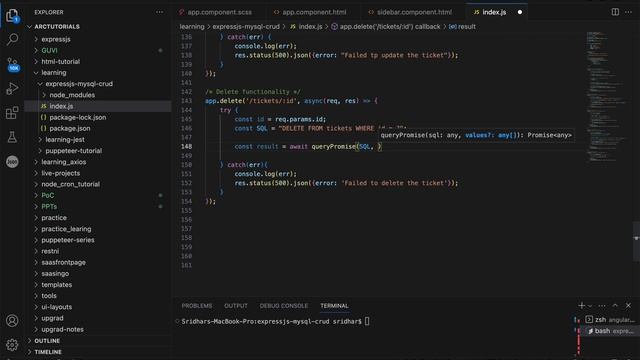
Task: Open index.js in the file tree
Action: [x=61, y=106]
